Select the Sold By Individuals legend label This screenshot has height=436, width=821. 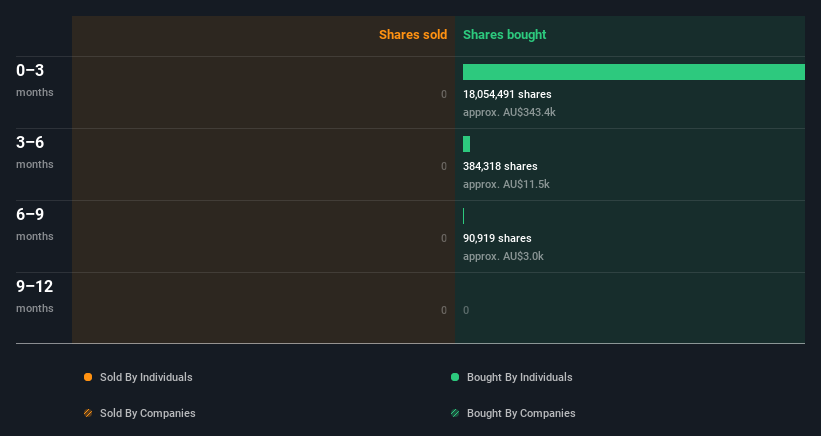point(146,377)
